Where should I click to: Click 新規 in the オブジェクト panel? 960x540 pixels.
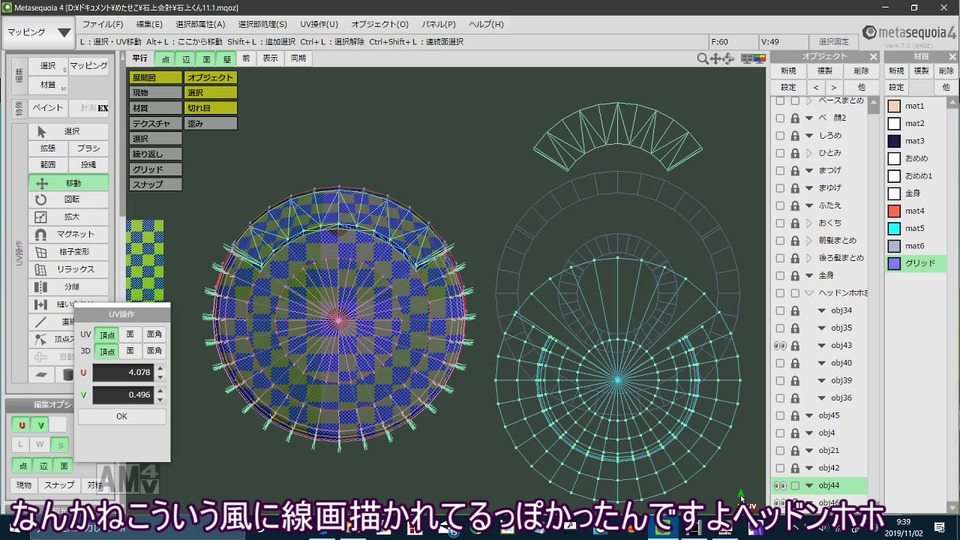tap(788, 71)
